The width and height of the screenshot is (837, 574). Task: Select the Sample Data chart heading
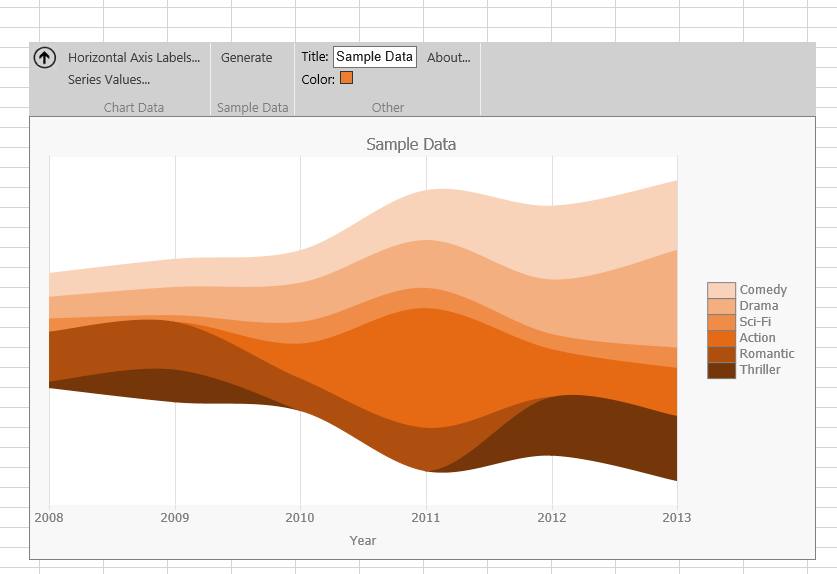(x=411, y=145)
